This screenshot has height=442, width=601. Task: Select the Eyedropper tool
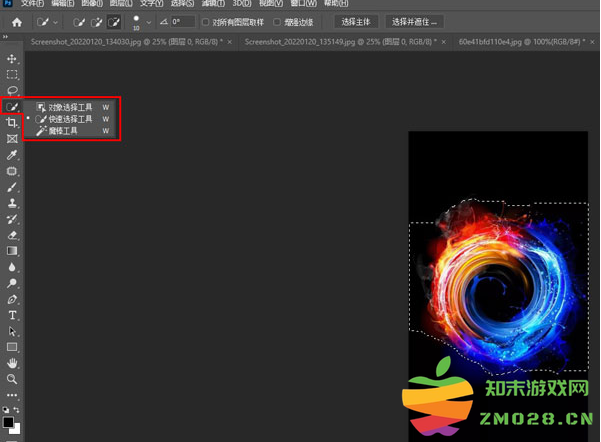pos(12,155)
